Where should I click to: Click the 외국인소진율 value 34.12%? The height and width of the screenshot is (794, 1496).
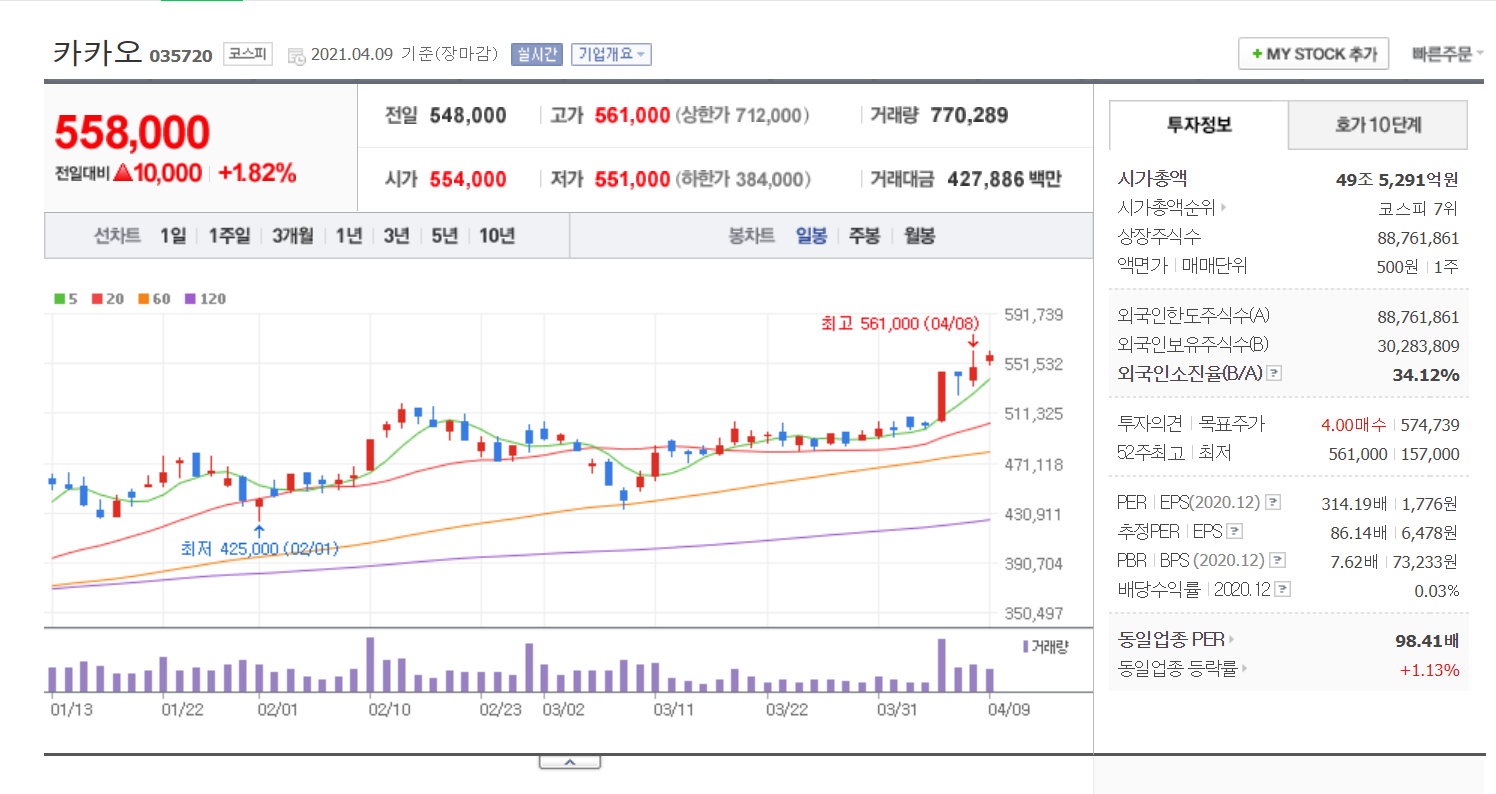(1426, 375)
